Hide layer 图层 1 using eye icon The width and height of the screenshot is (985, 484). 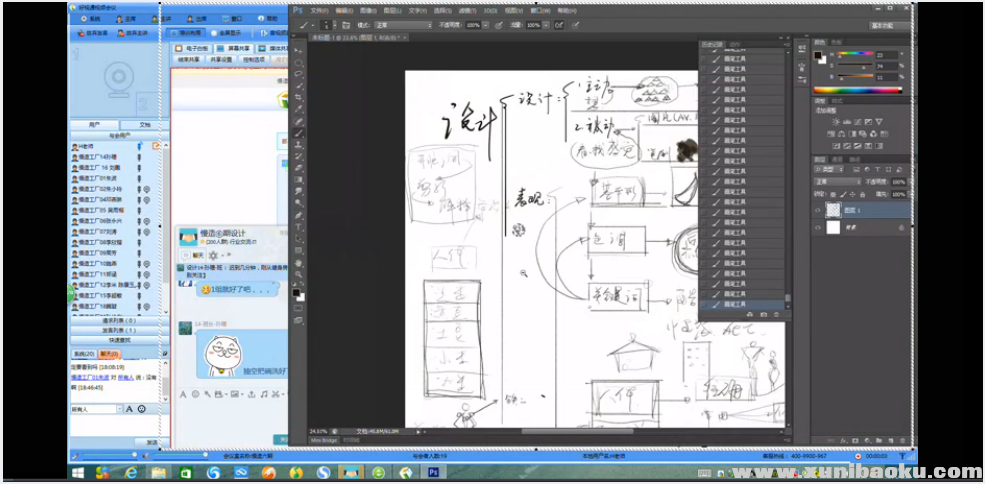point(818,211)
